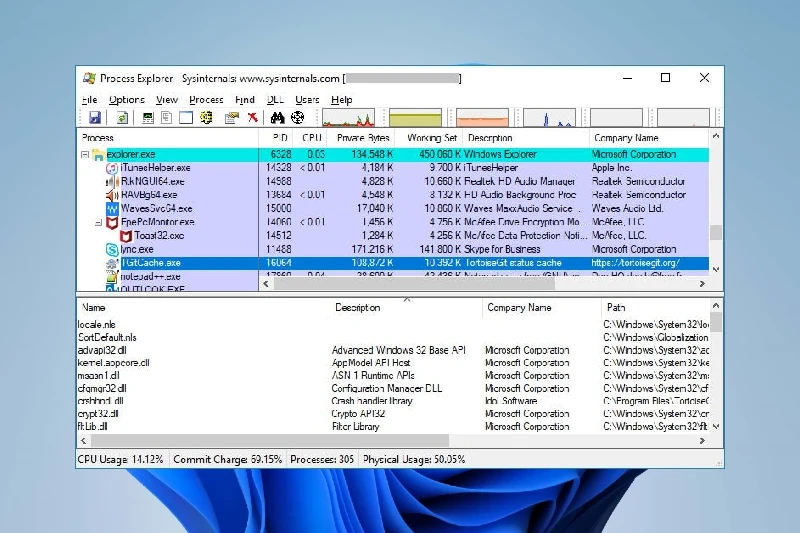Screen dimensions: 800x533
Task: Sort upper pane by Description column header
Action: [526, 138]
